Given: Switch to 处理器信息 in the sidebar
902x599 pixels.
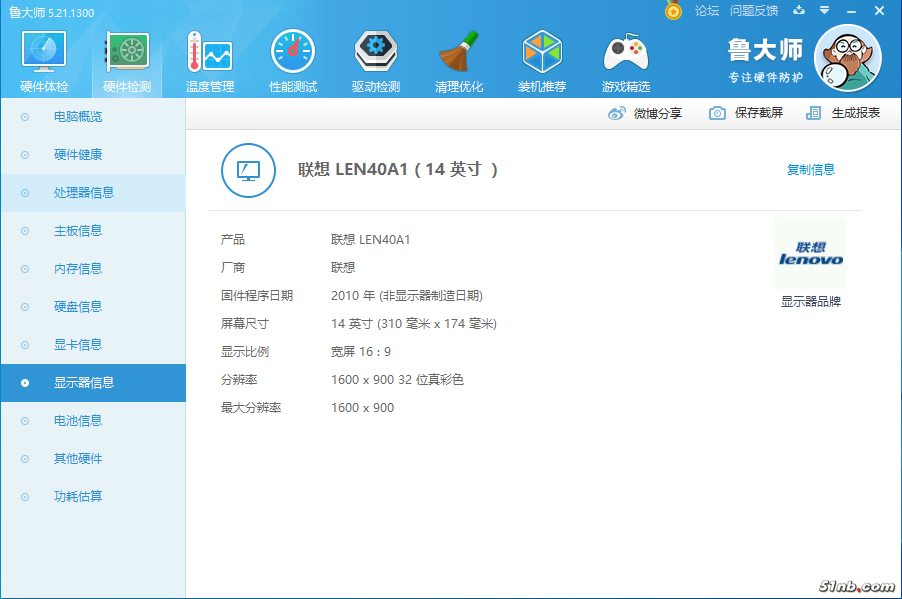Looking at the screenshot, I should [84, 193].
